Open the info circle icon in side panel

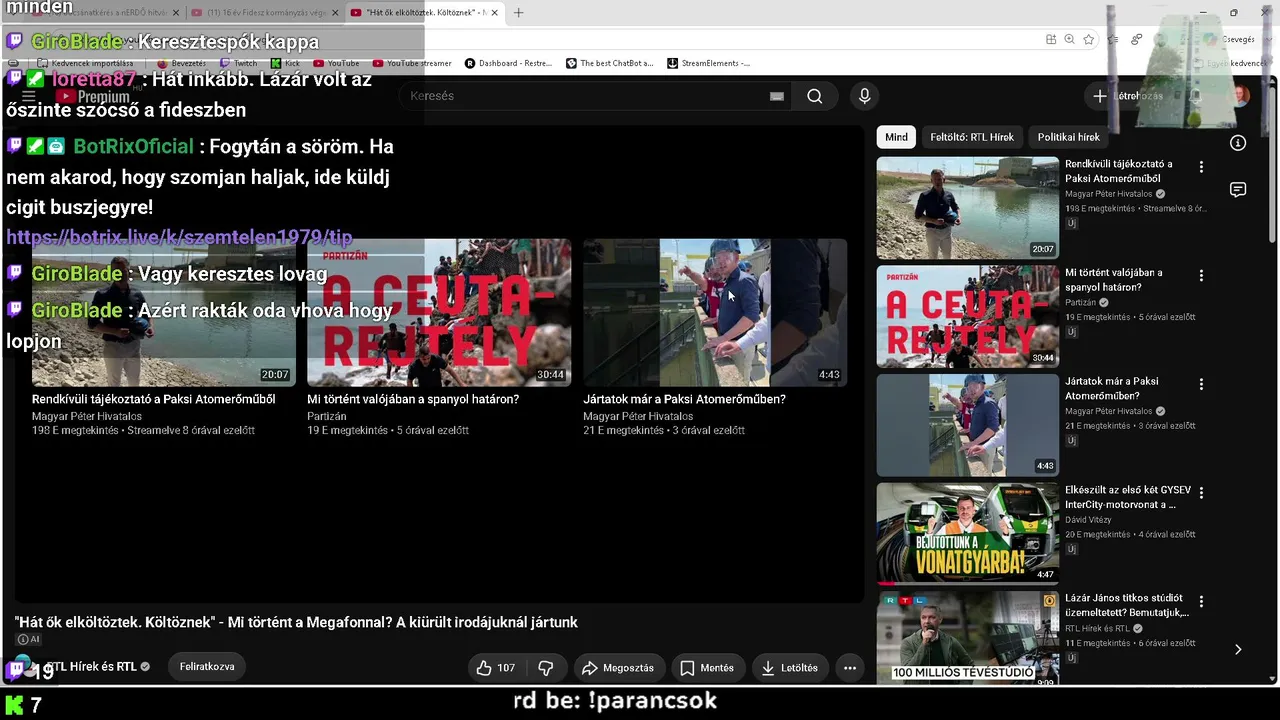pyautogui.click(x=1238, y=143)
